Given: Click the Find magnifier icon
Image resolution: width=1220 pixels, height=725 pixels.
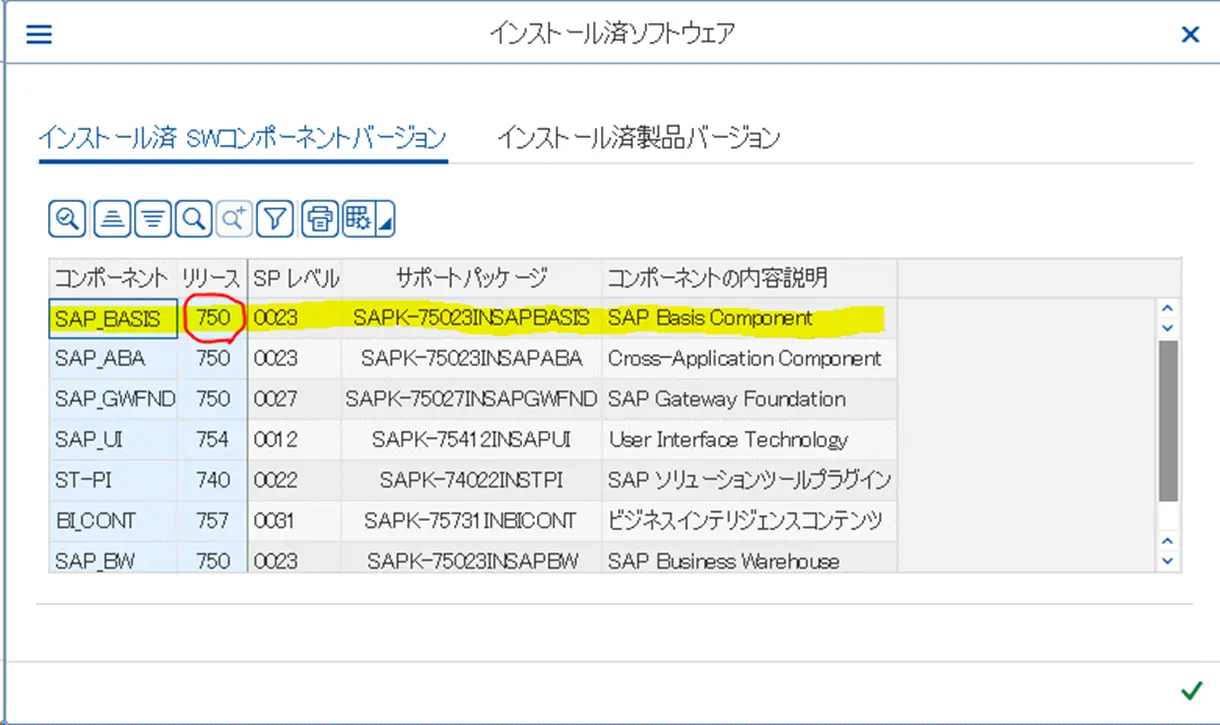Looking at the screenshot, I should (x=193, y=218).
